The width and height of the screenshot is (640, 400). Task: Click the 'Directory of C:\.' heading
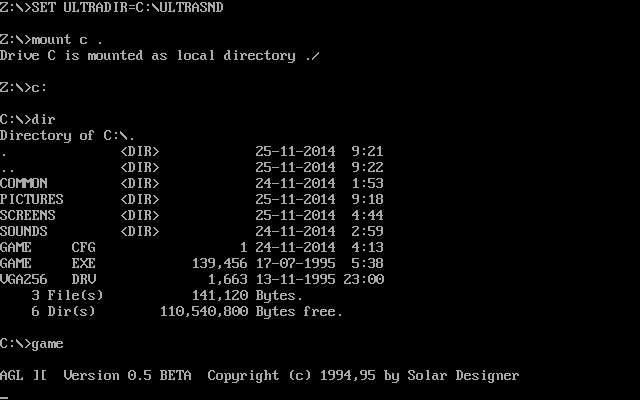(x=68, y=135)
